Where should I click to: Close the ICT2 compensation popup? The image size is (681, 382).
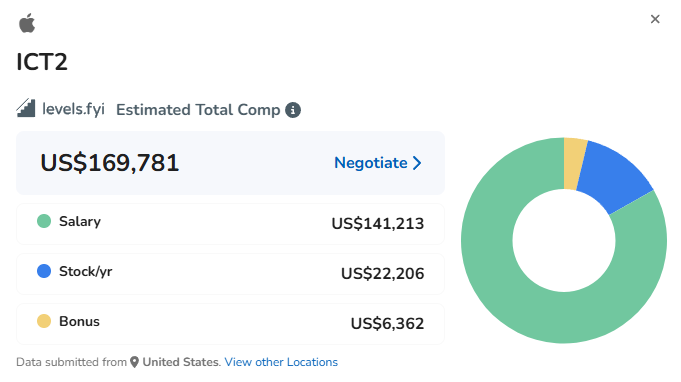coord(655,19)
